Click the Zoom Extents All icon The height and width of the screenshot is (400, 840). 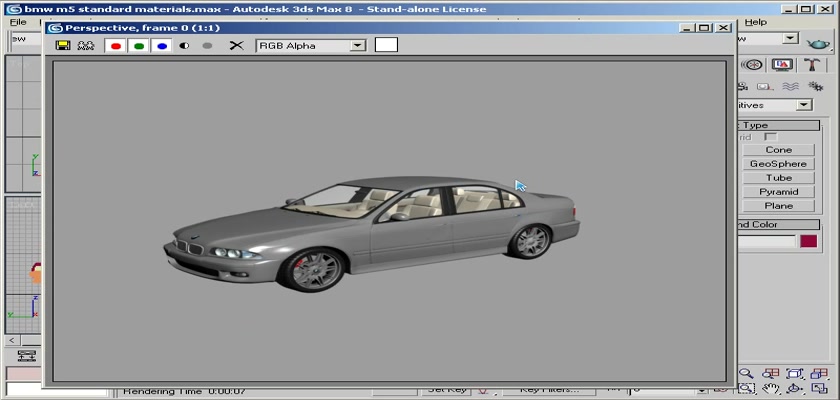point(819,373)
